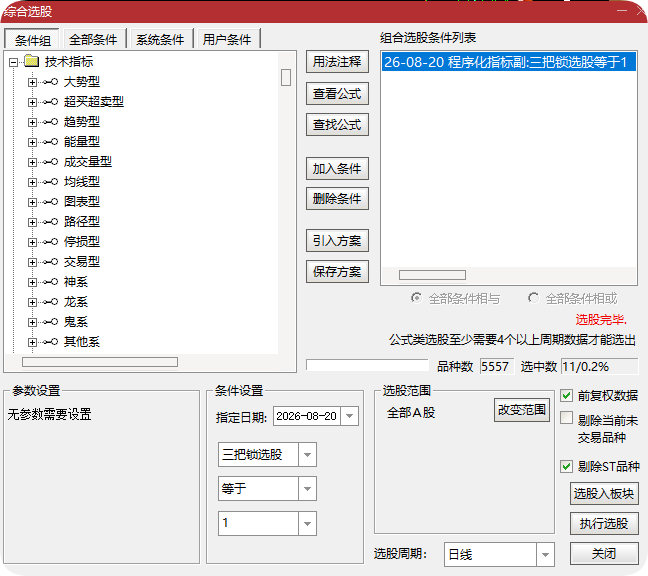
Task: Click the 品种数 5557 field
Action: (497, 367)
